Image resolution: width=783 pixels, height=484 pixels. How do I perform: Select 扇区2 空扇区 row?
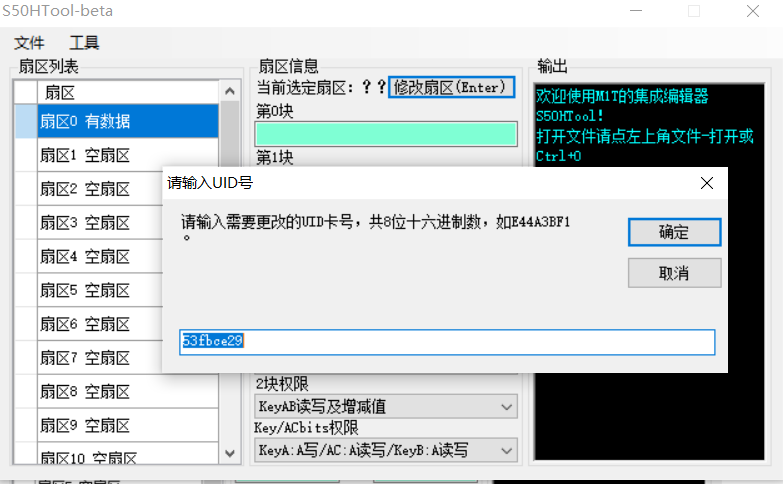pos(100,189)
